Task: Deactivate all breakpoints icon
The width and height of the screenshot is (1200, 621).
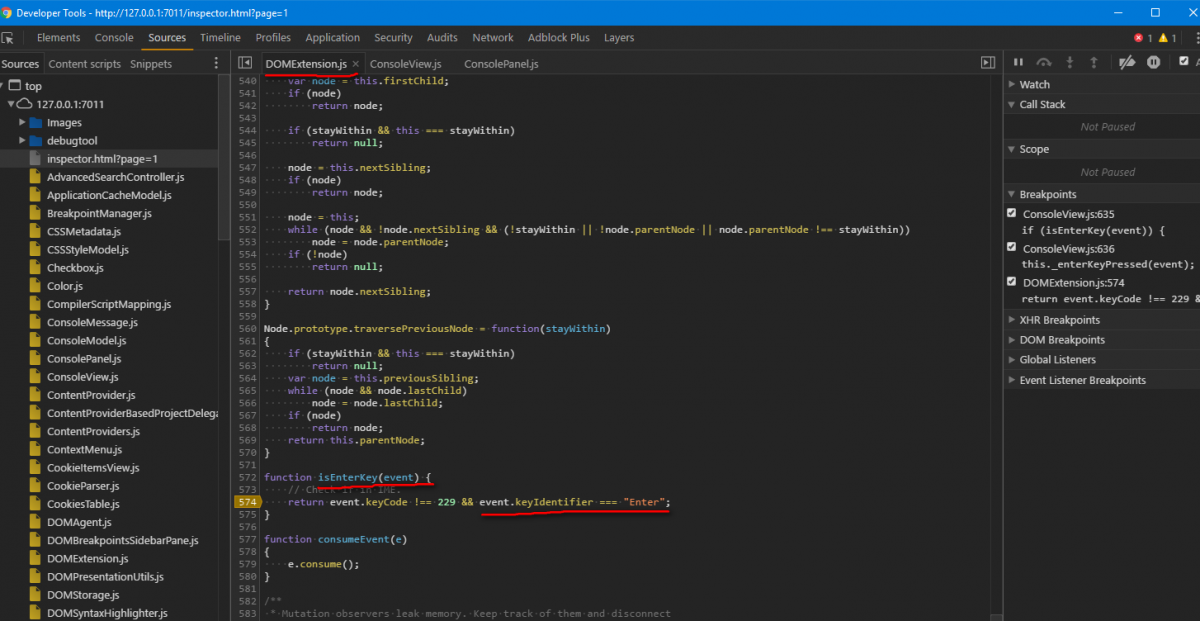Action: point(1127,62)
